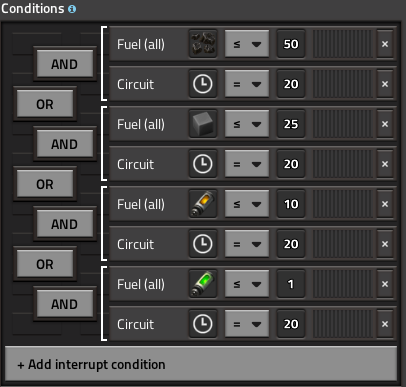Click the value field showing 1
The width and height of the screenshot is (406, 387).
click(x=291, y=284)
